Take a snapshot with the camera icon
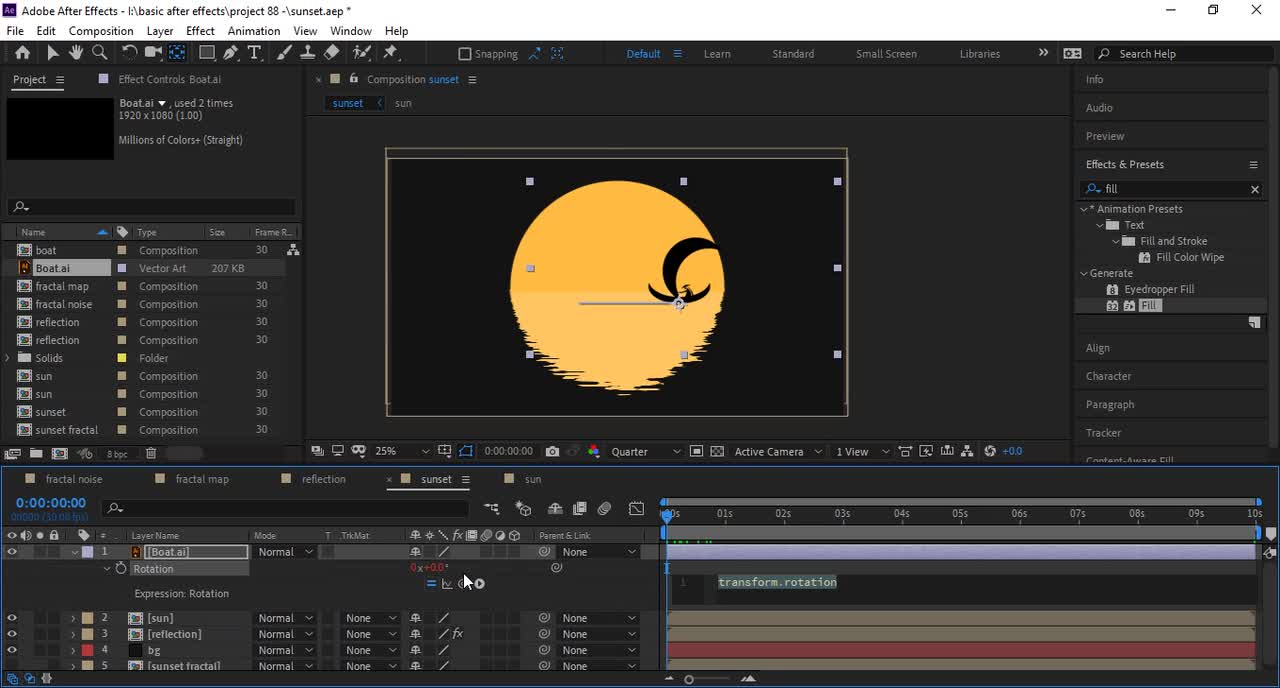This screenshot has height=688, width=1280. (x=552, y=452)
